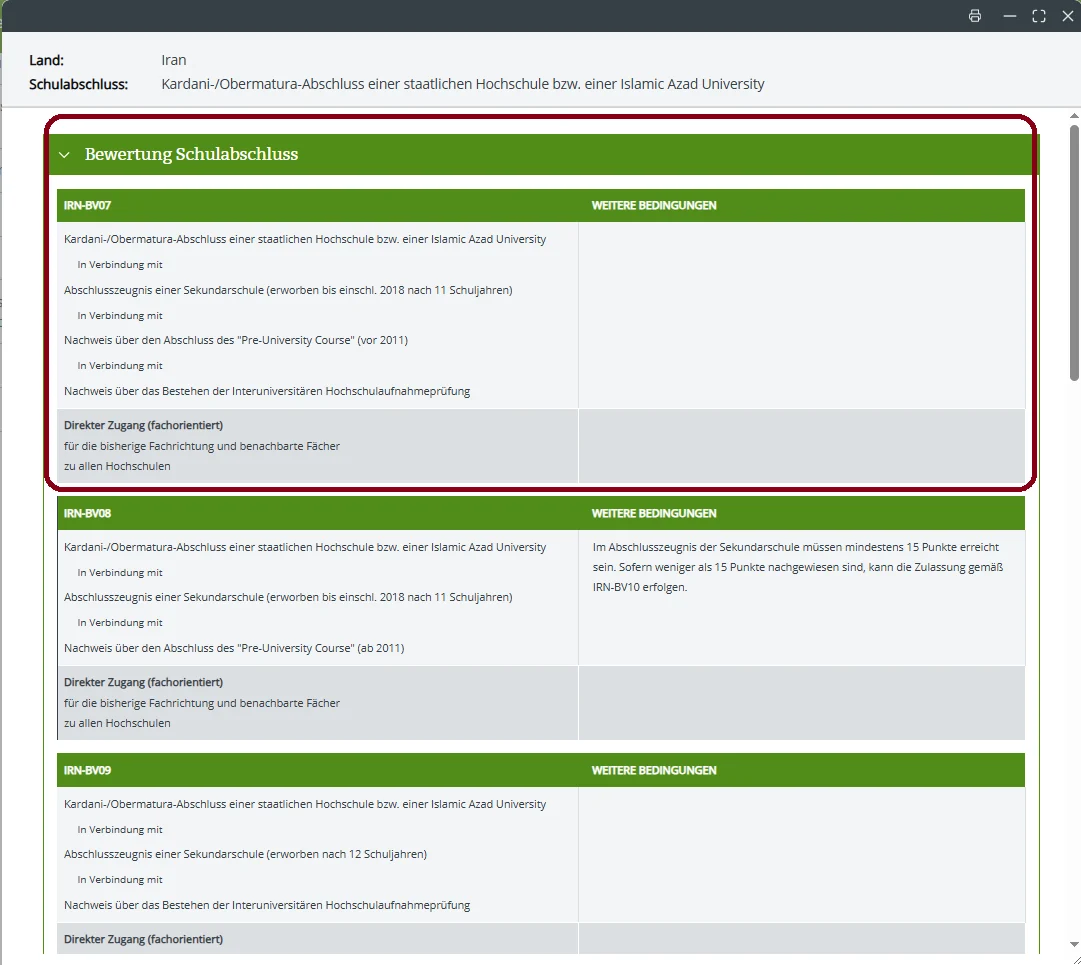Click the Bewertung Schulabschluss heading
1081x965 pixels.
pos(191,154)
